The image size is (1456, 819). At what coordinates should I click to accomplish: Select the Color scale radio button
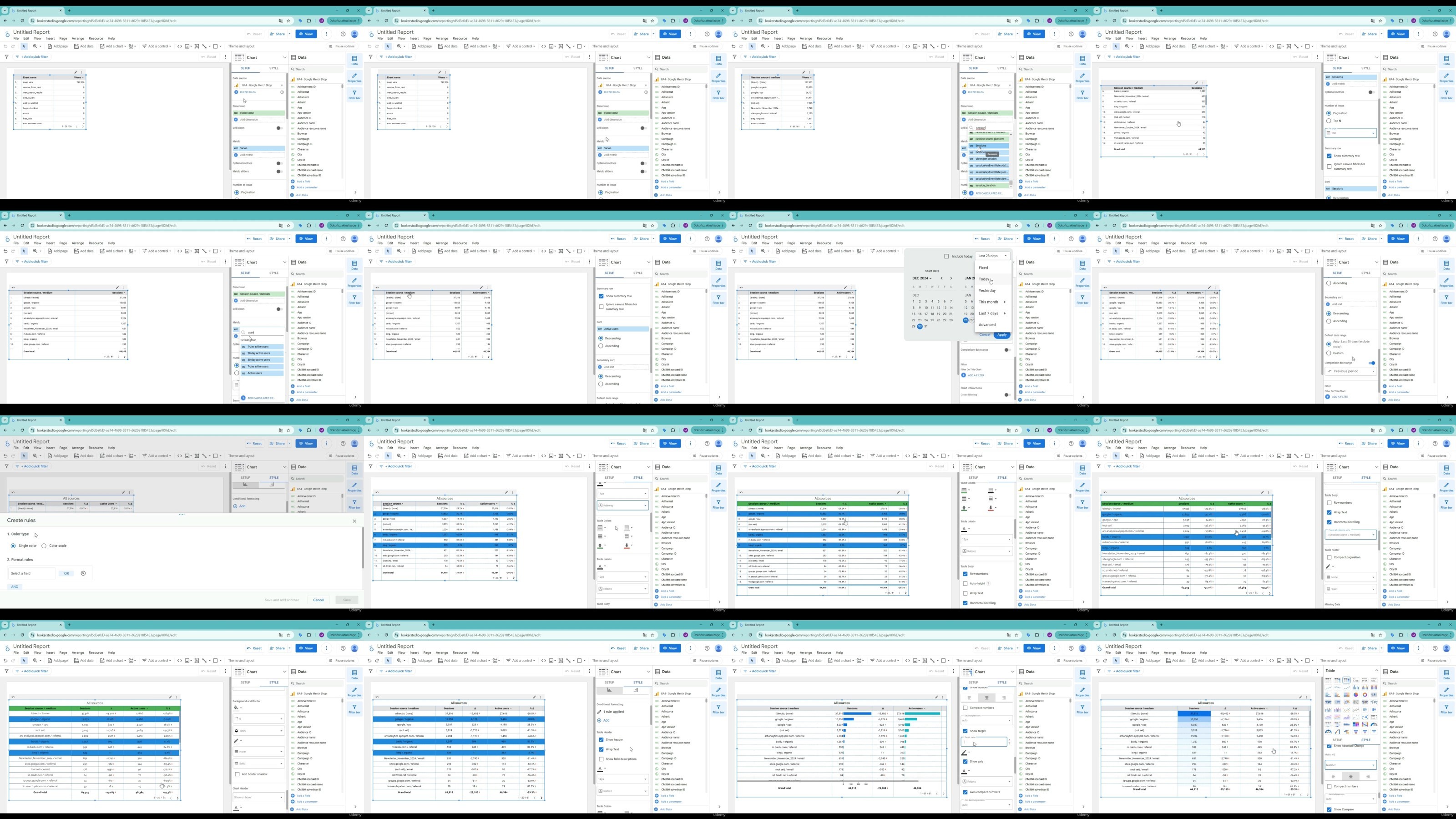pos(44,546)
